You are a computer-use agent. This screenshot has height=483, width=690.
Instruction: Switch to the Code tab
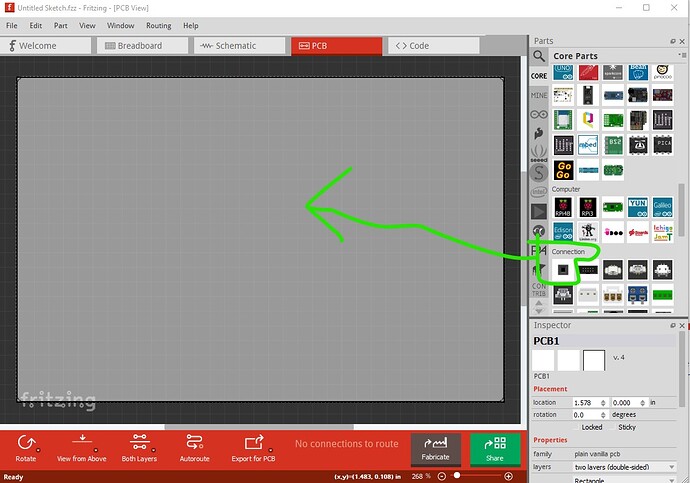tap(433, 46)
